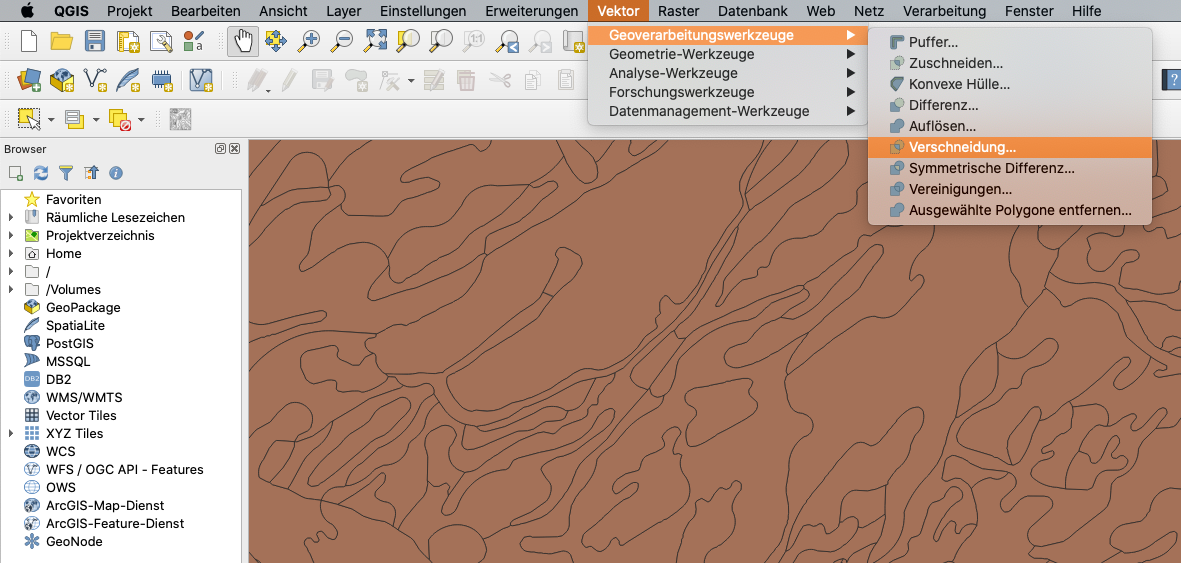Select Puffer in Geoverarbeitungswerkzeuge submenu
The image size is (1181, 563).
click(933, 42)
